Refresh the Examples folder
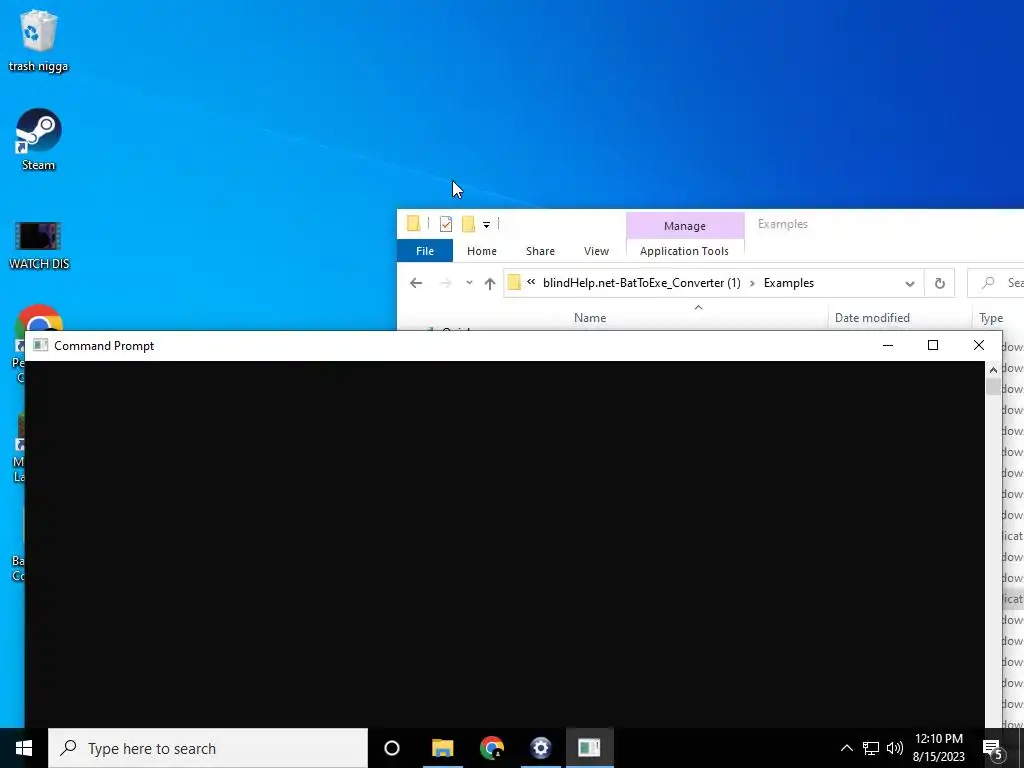Viewport: 1024px width, 768px height. pyautogui.click(x=939, y=283)
